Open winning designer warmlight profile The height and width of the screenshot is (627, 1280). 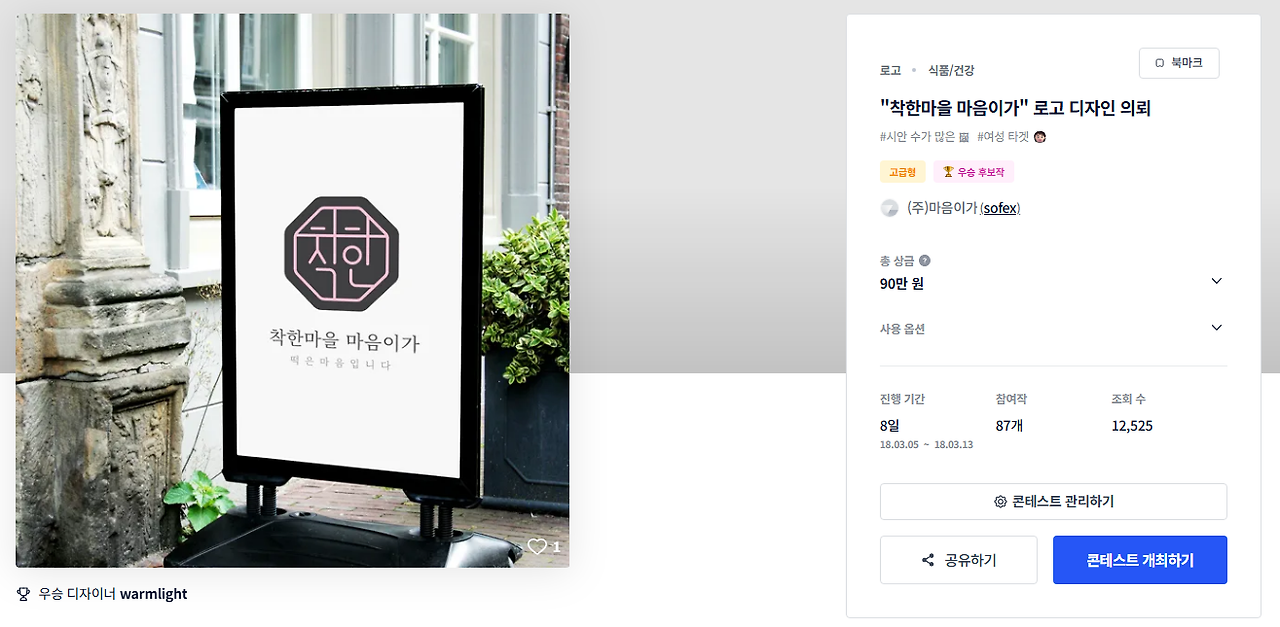(x=153, y=594)
